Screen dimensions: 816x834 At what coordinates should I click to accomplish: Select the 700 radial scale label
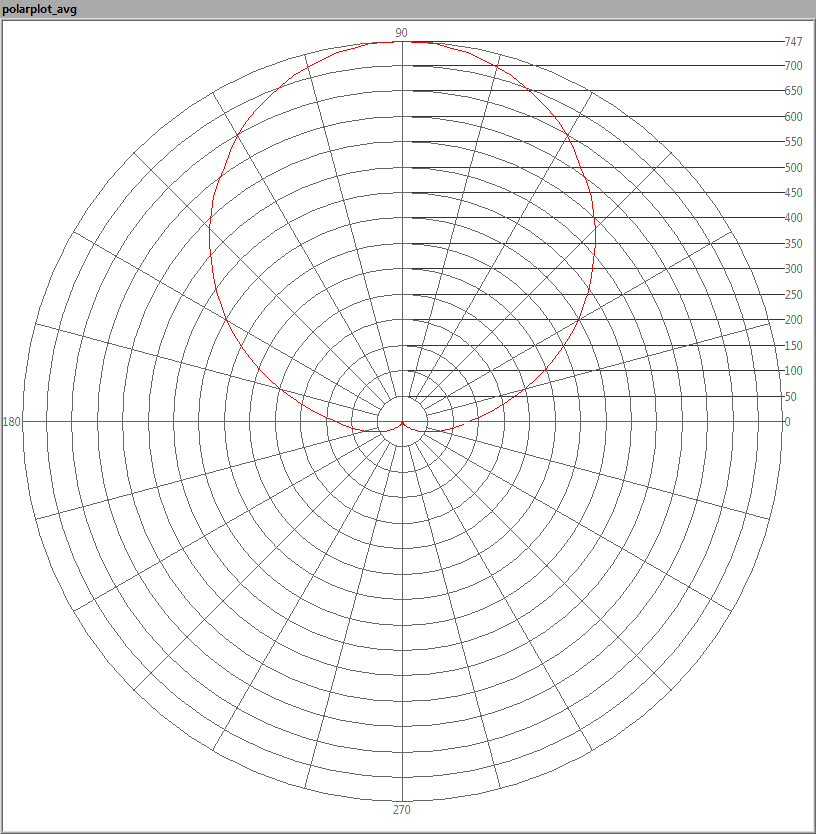coord(793,66)
